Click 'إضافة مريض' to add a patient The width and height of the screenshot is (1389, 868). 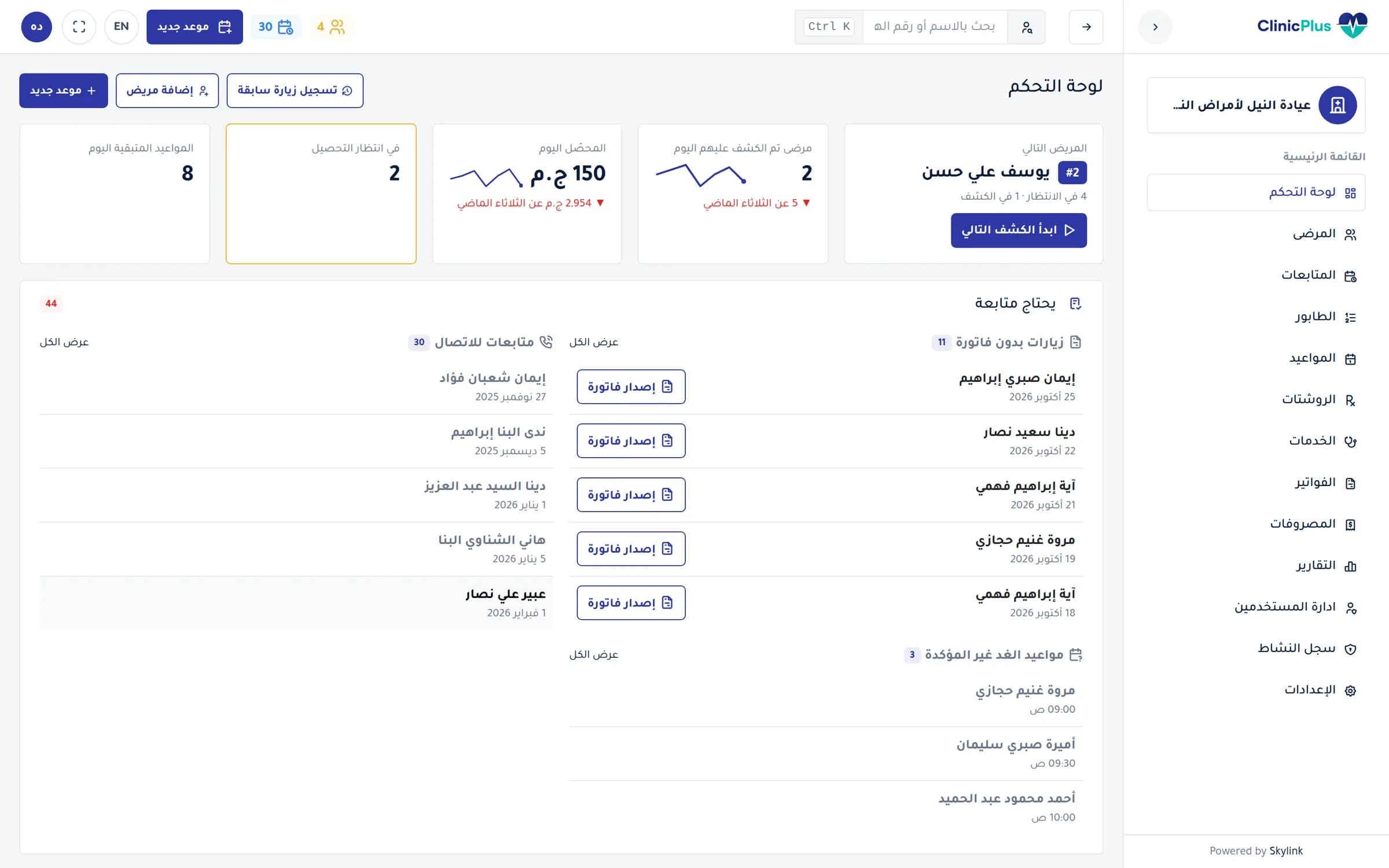coord(167,90)
